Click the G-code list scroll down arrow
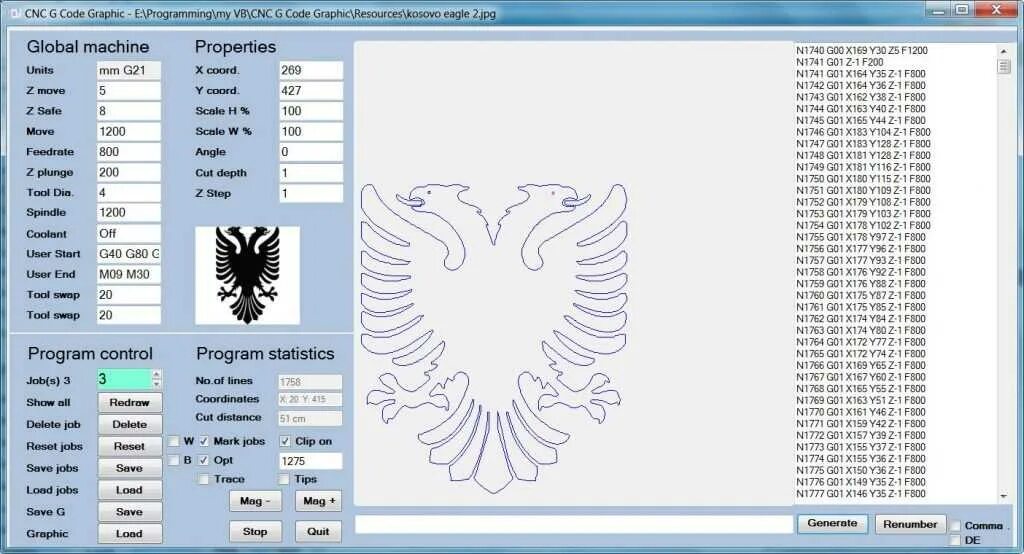1024x554 pixels. (1004, 497)
